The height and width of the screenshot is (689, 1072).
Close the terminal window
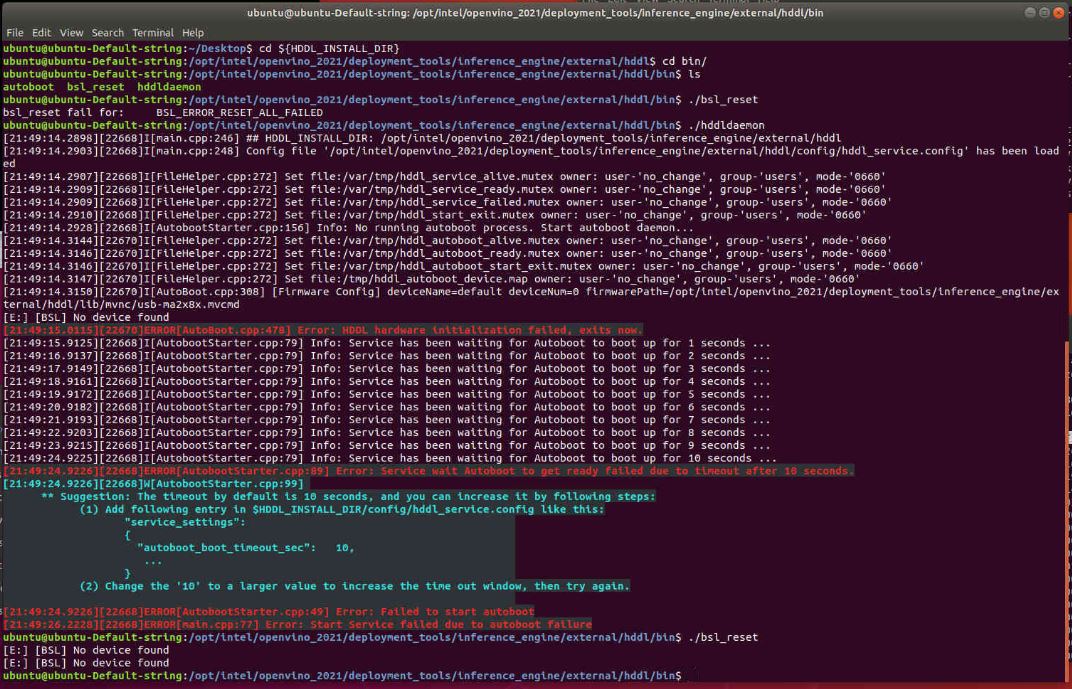click(x=1058, y=13)
